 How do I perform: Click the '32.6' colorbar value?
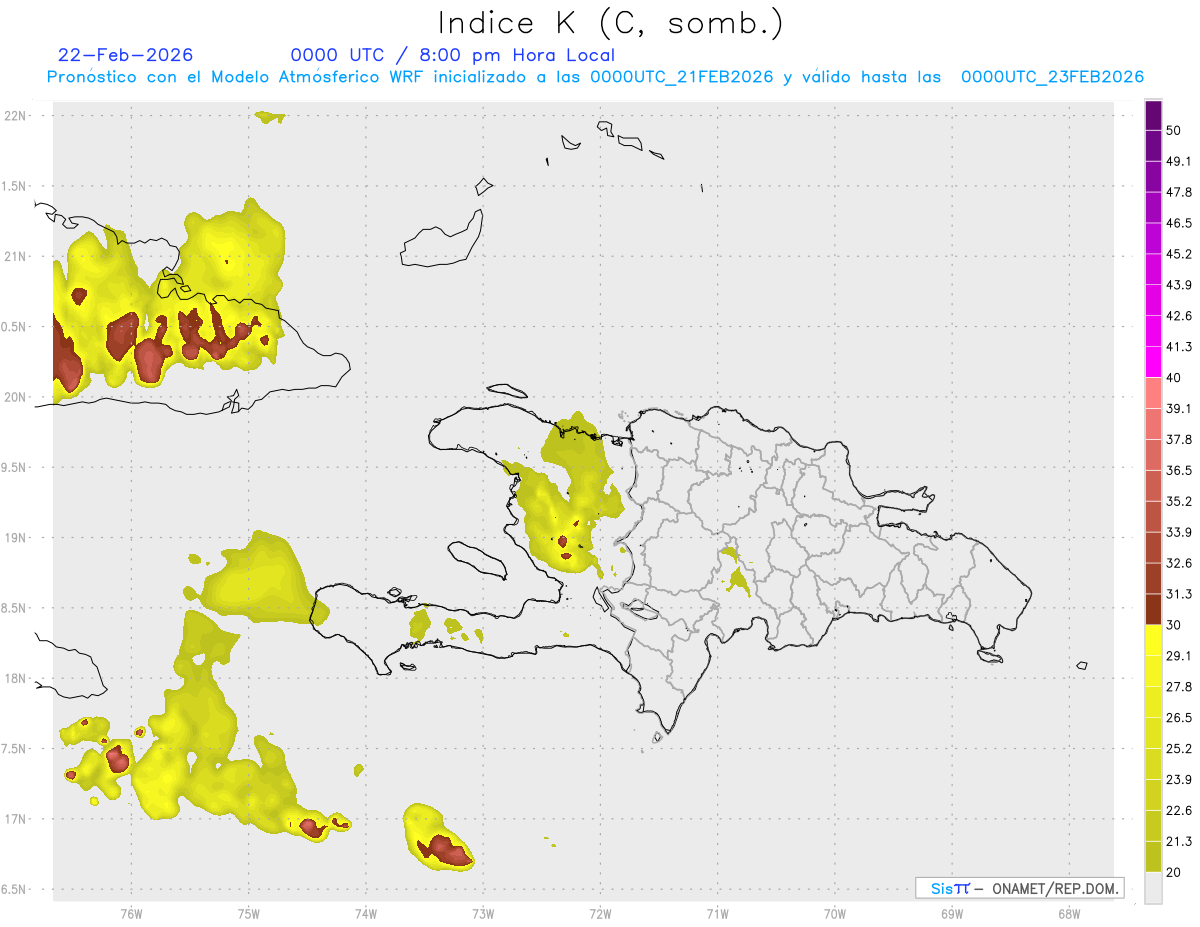1180,563
